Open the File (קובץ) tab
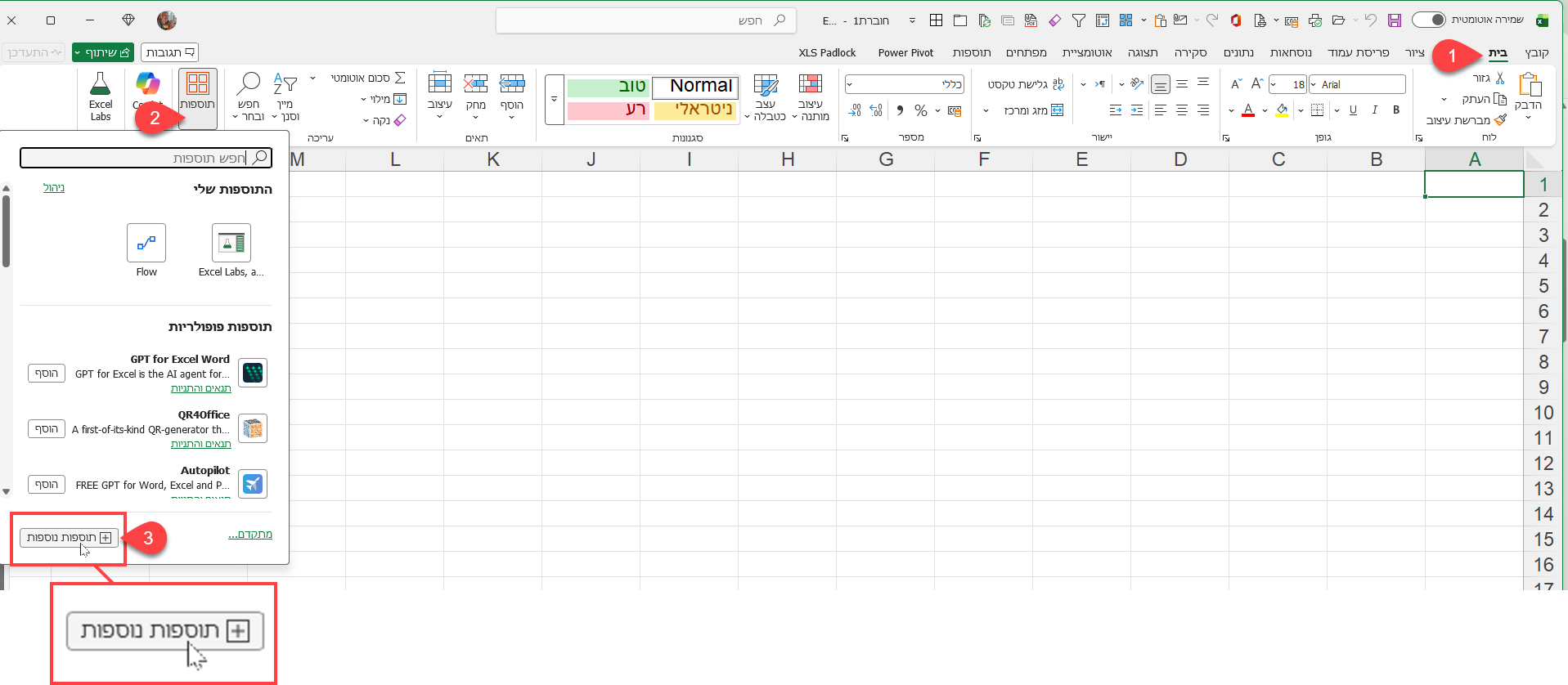This screenshot has height=685, width=1568. (1536, 52)
